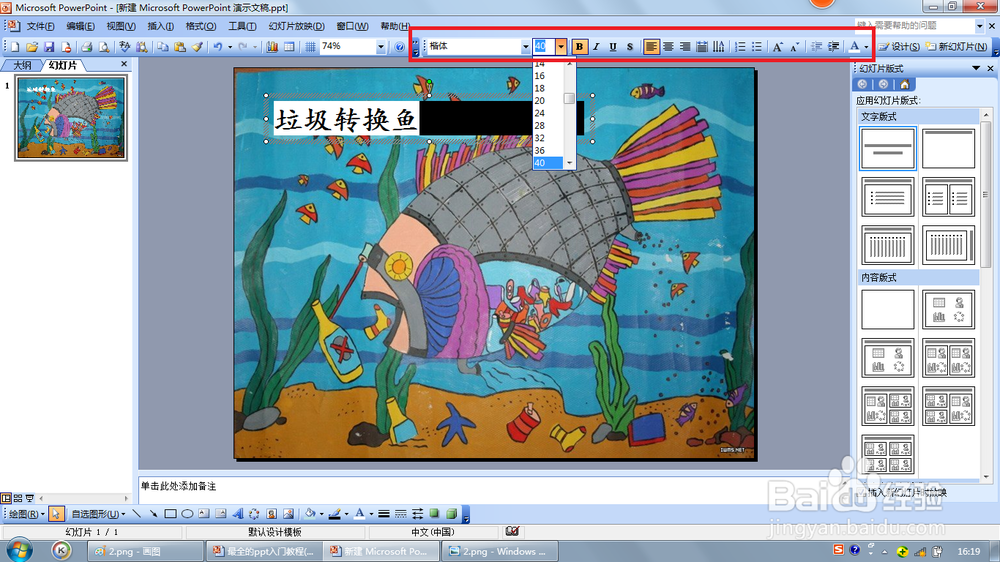Select the Rectangle shape tool
Viewport: 1000px width, 562px height.
point(170,514)
